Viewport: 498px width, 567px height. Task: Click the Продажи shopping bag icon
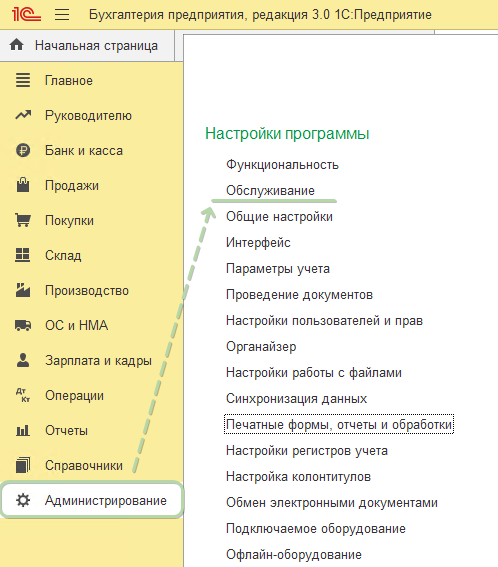pos(23,185)
